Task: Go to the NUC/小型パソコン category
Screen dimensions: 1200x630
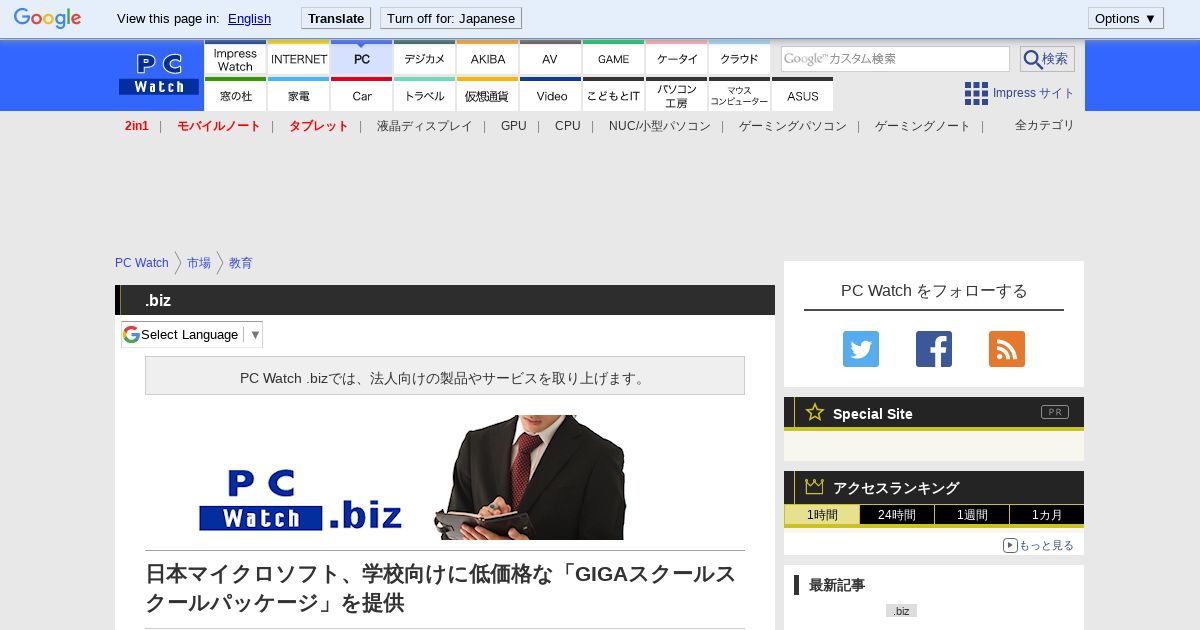Action: point(660,126)
